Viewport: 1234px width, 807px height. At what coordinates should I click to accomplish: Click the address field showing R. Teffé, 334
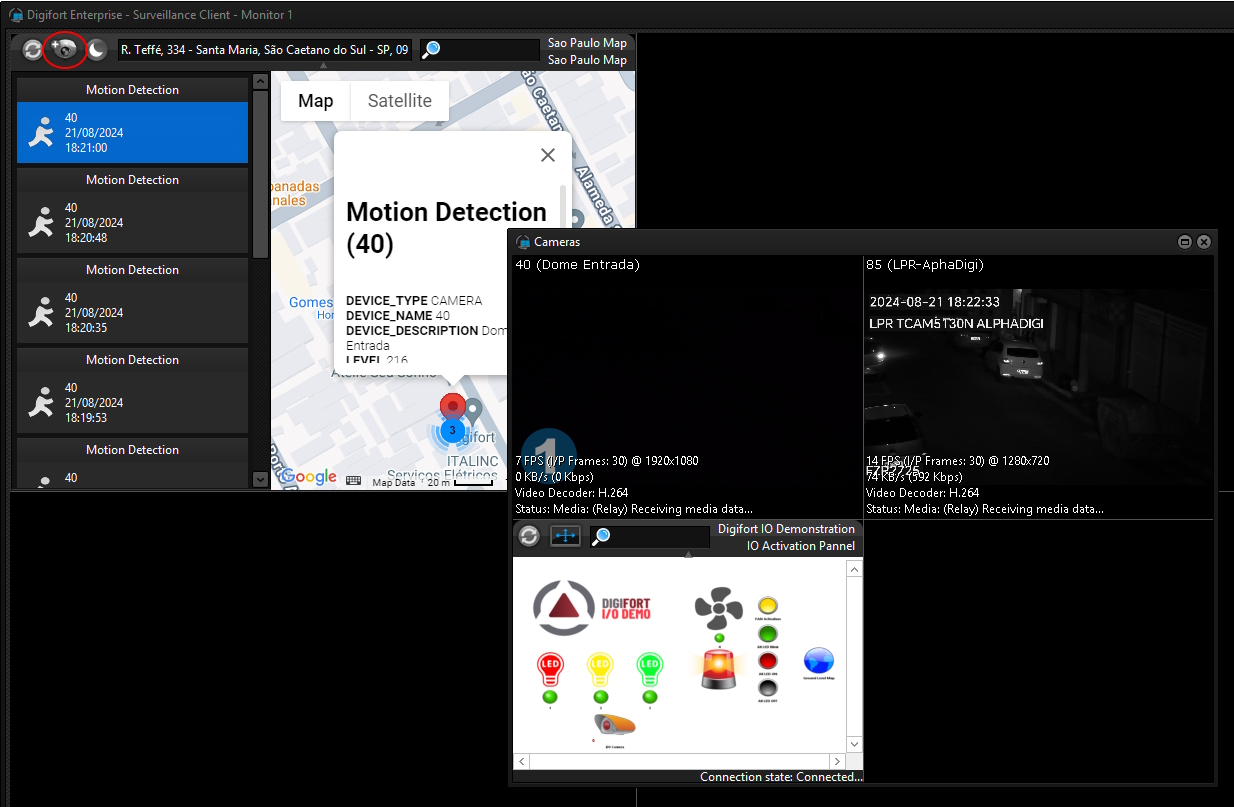tap(264, 50)
